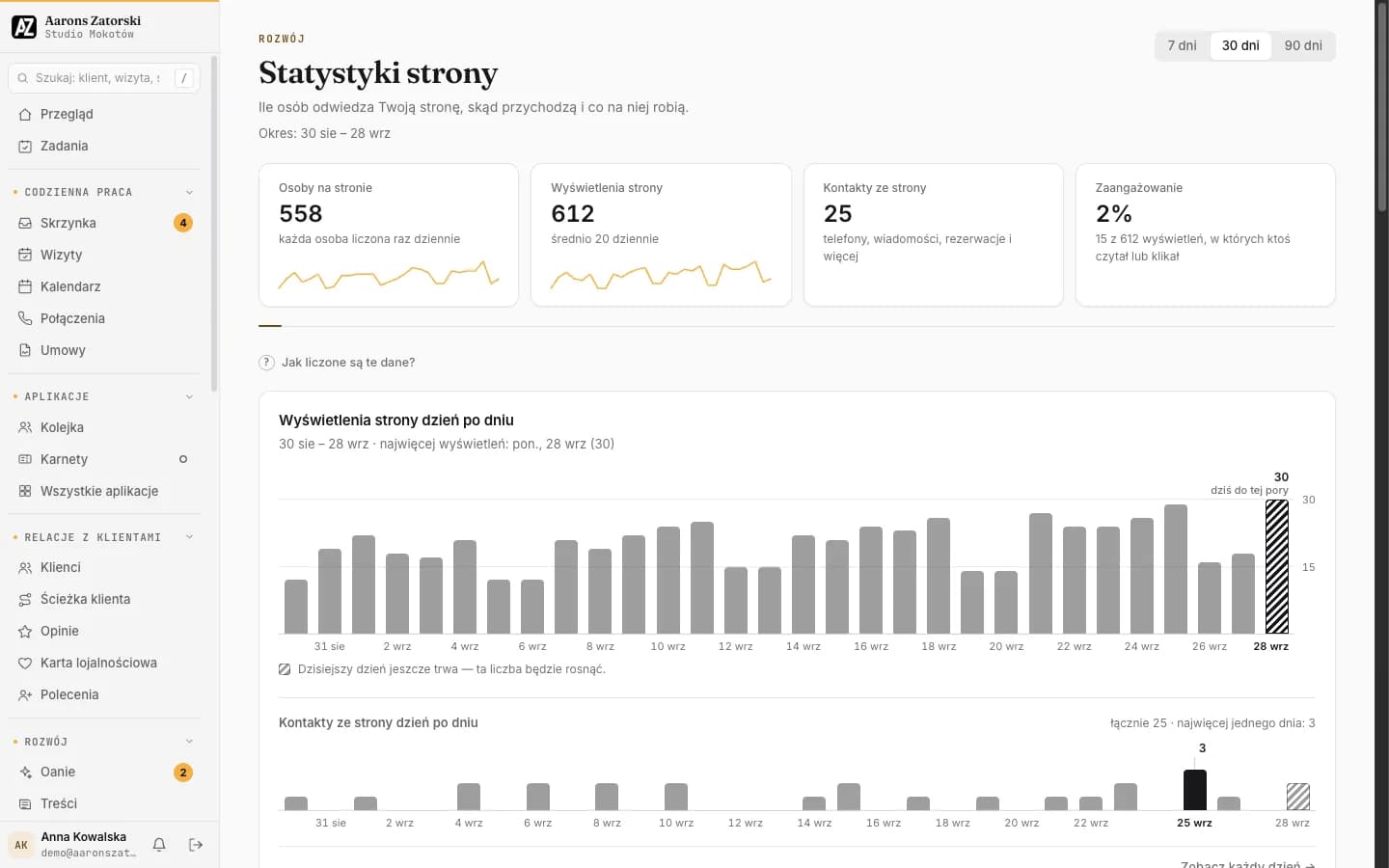1389x868 pixels.
Task: Open Skrzynka via its inbox icon
Action: click(x=25, y=223)
